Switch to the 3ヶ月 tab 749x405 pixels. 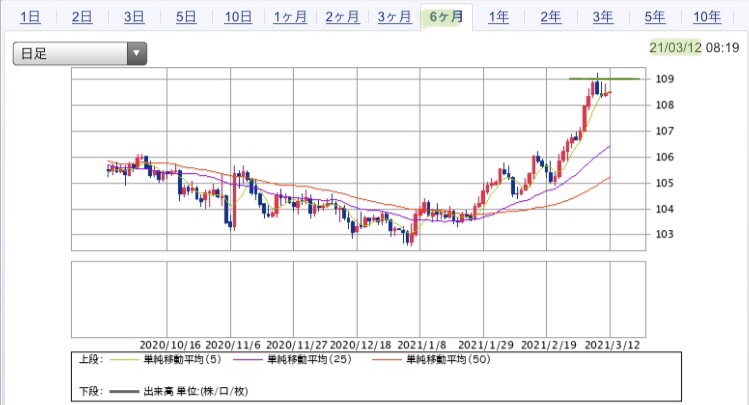394,17
